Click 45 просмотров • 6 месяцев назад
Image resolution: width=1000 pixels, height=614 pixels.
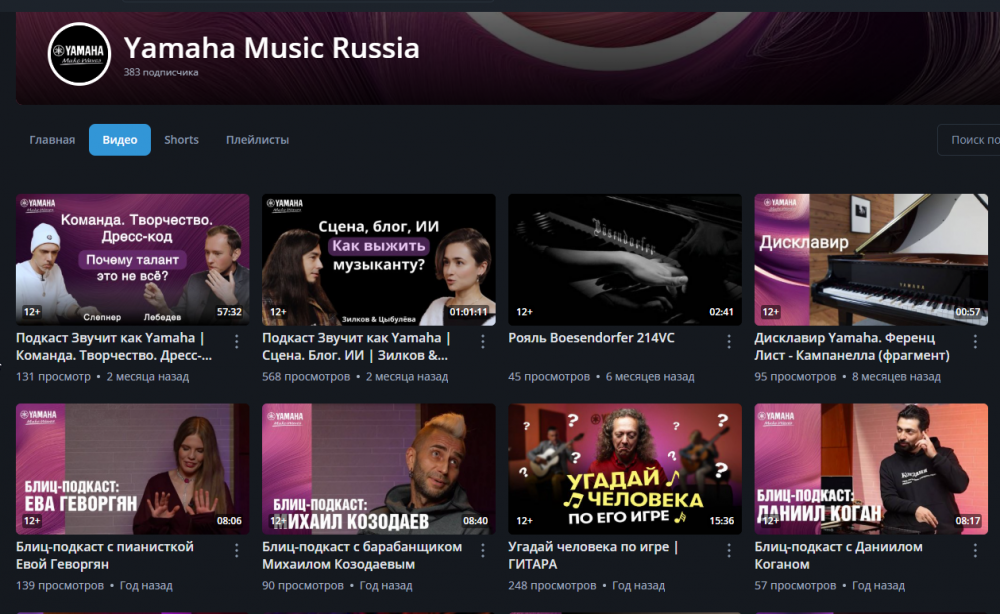tap(601, 377)
